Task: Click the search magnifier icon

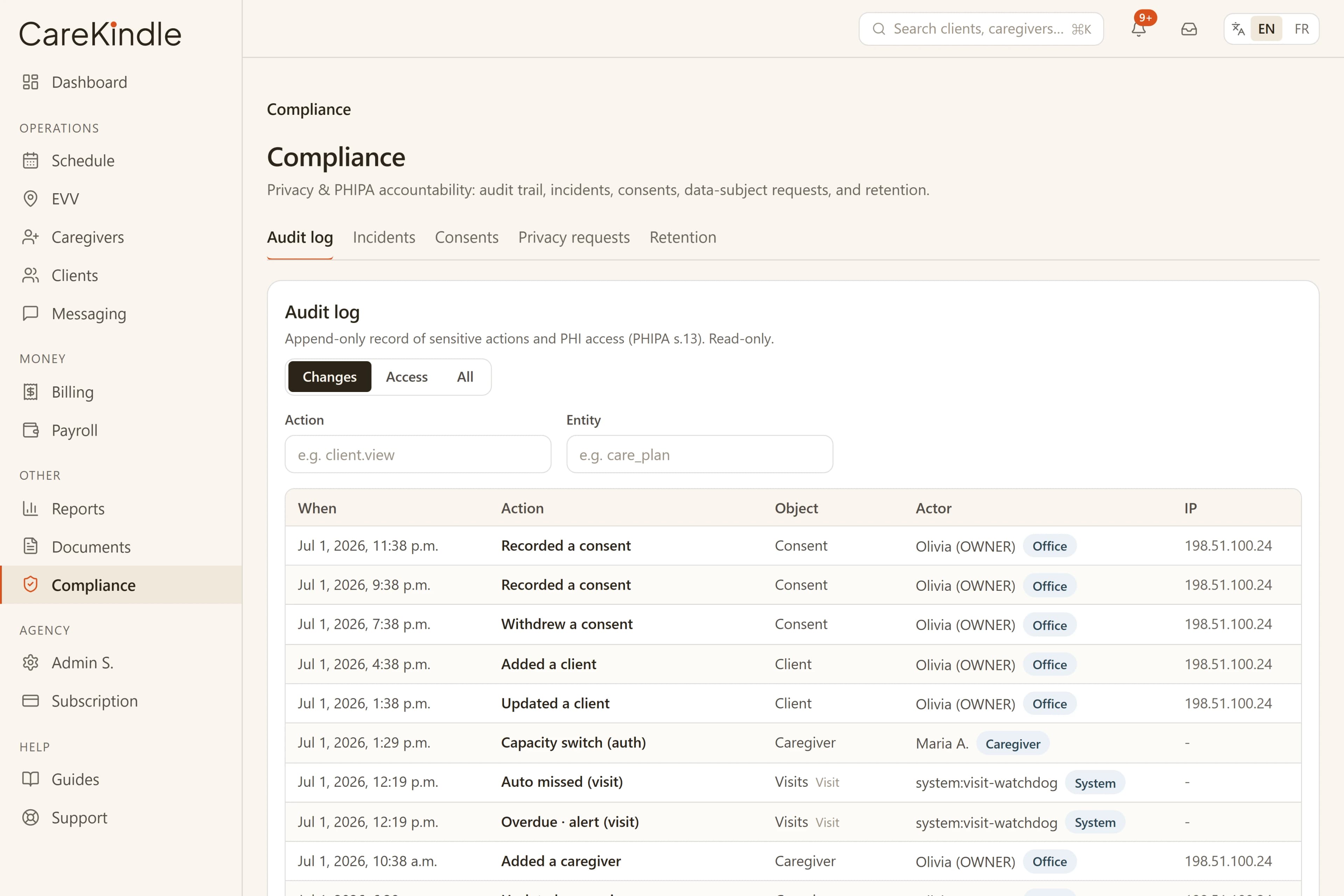Action: (879, 29)
